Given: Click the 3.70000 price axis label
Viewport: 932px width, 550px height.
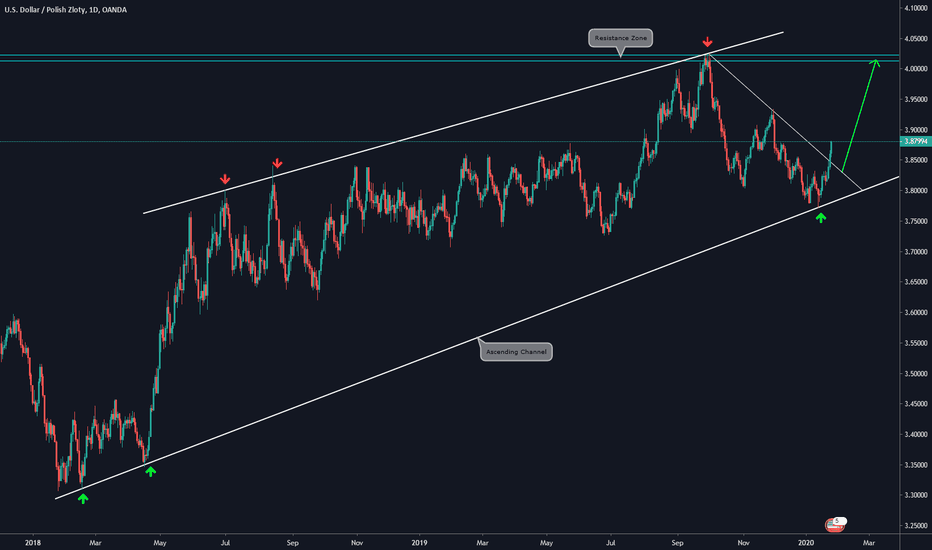Looking at the screenshot, I should (916, 252).
